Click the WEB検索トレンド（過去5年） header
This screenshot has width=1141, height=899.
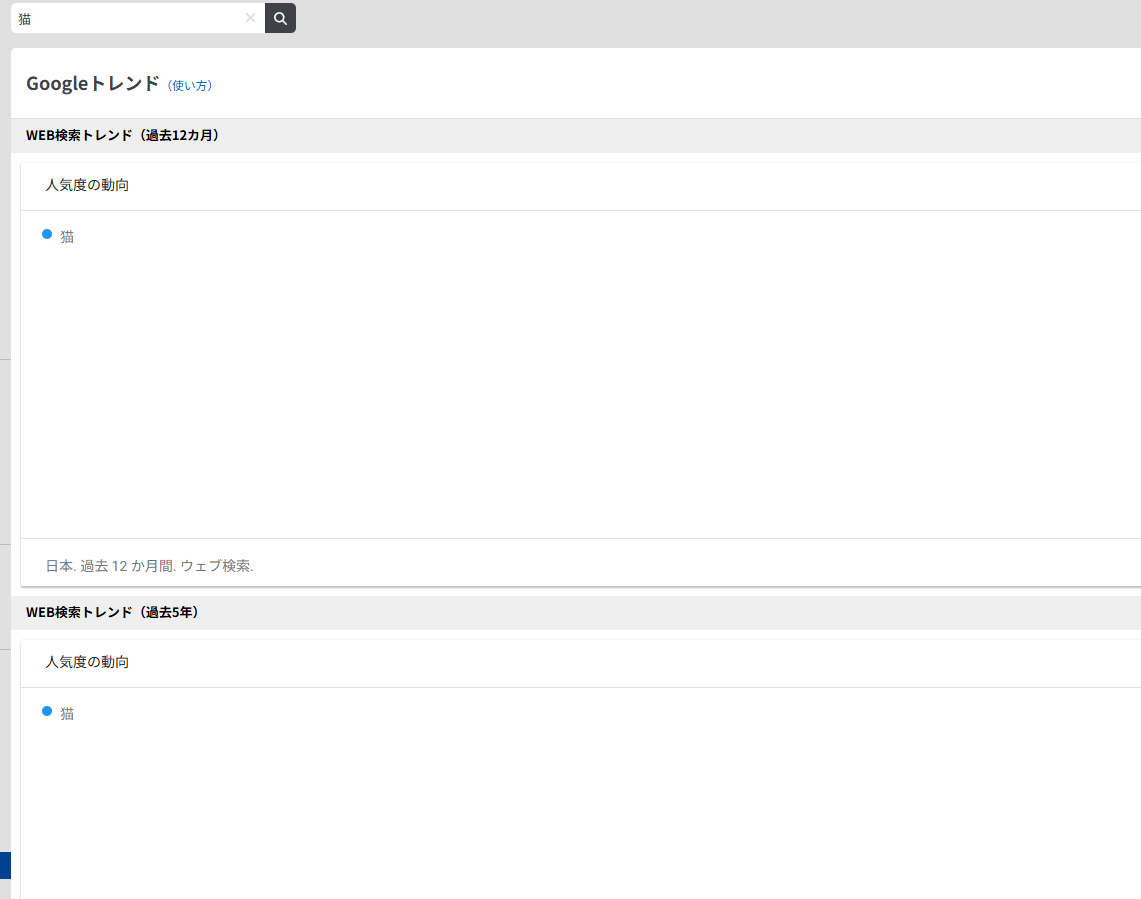click(x=112, y=613)
